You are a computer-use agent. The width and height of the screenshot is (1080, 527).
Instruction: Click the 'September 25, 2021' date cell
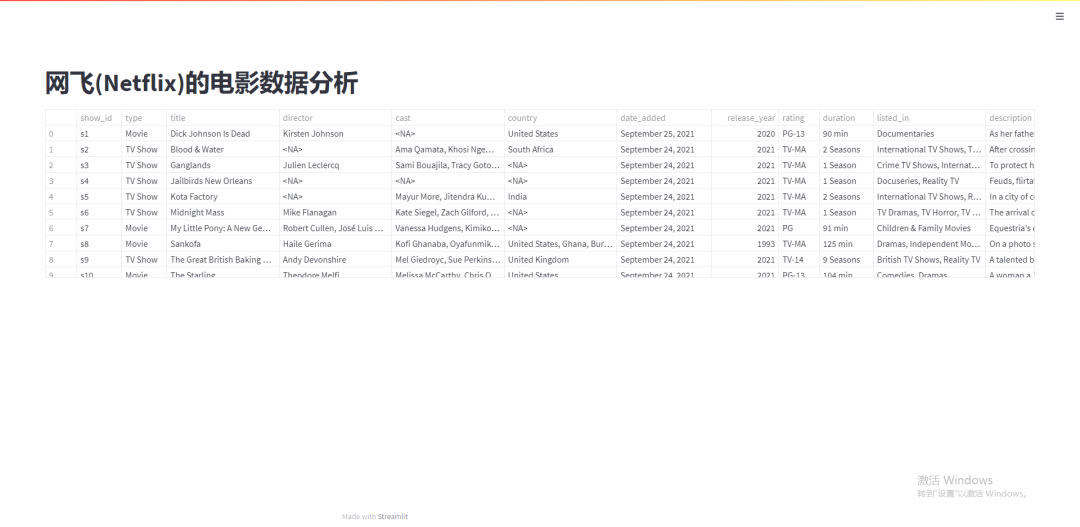pos(664,134)
